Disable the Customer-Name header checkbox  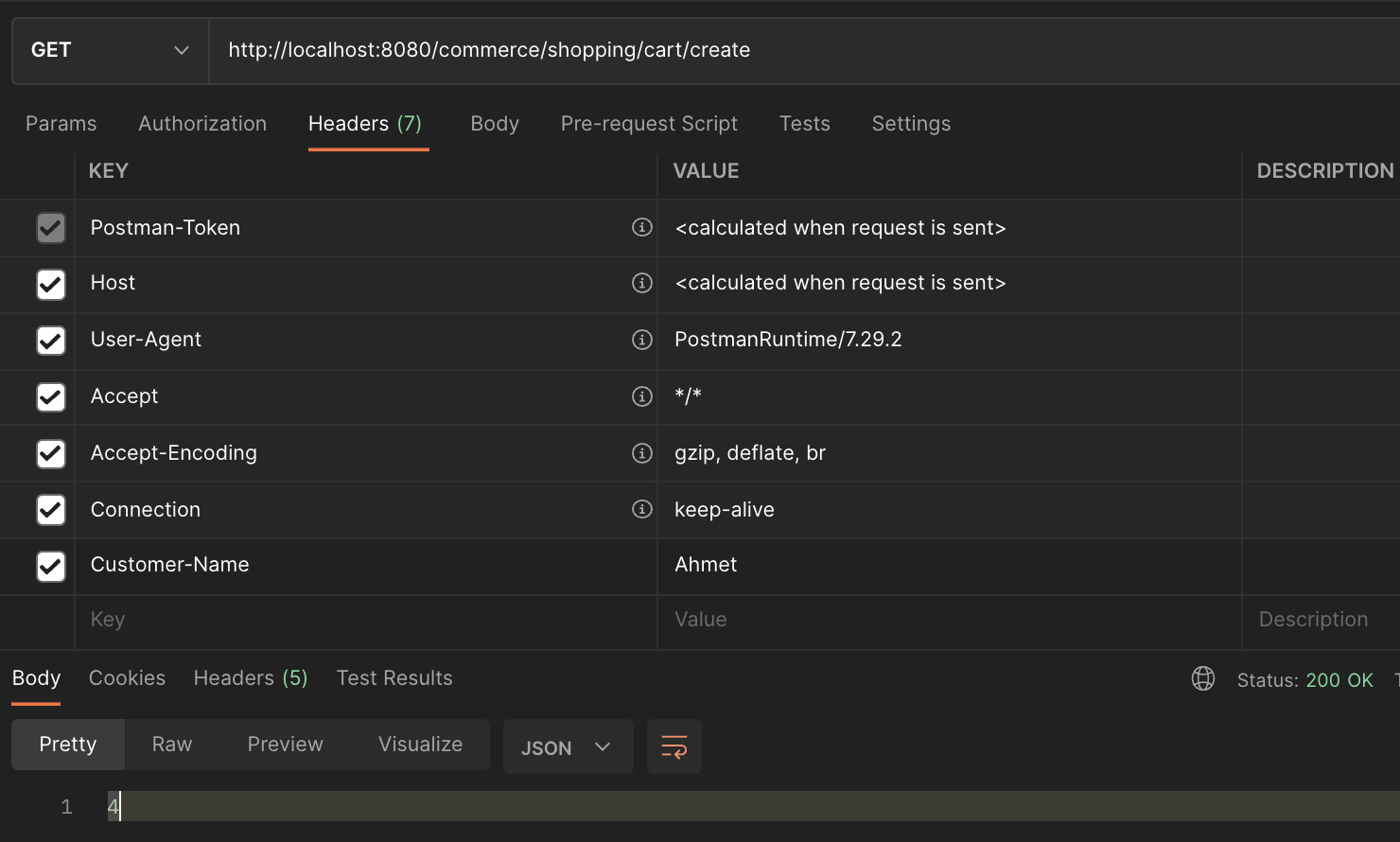point(51,566)
